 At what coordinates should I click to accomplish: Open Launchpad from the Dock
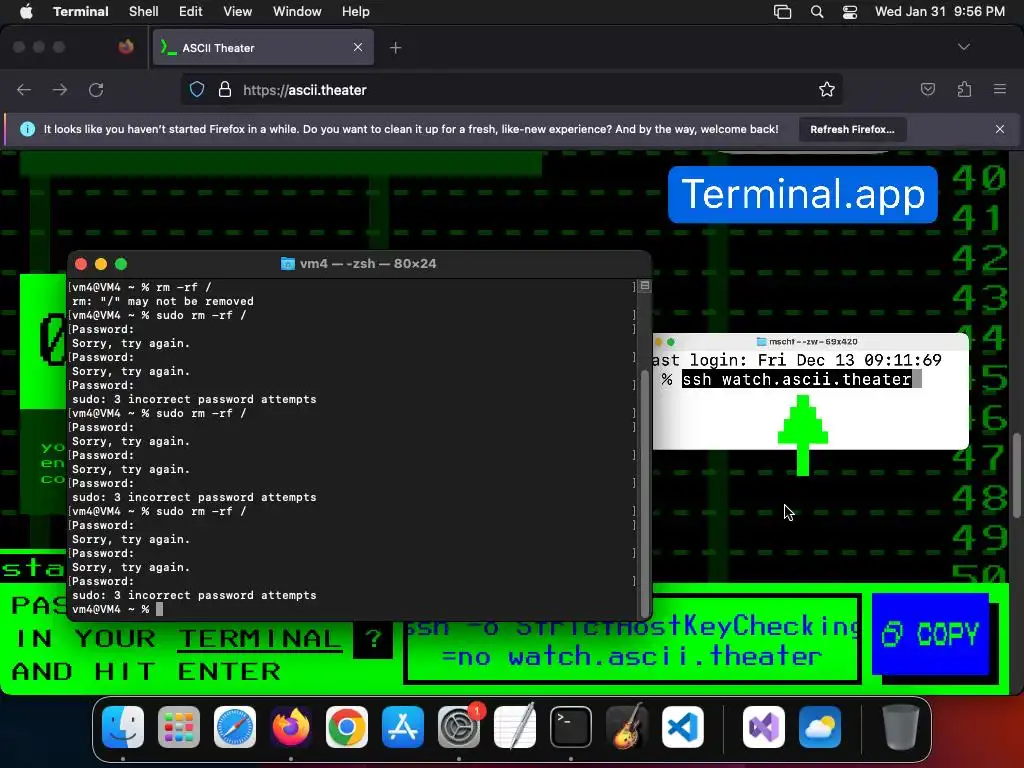[179, 727]
